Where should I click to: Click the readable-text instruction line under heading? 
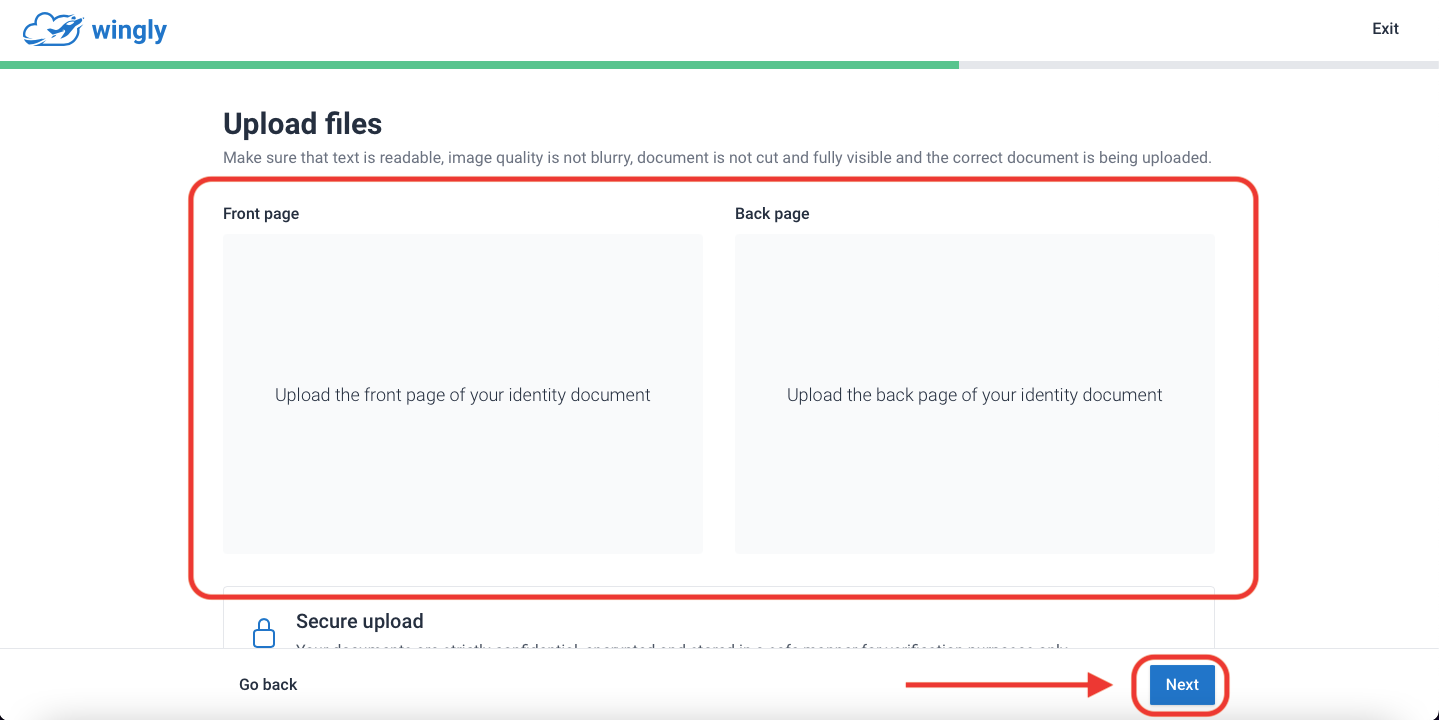717,158
